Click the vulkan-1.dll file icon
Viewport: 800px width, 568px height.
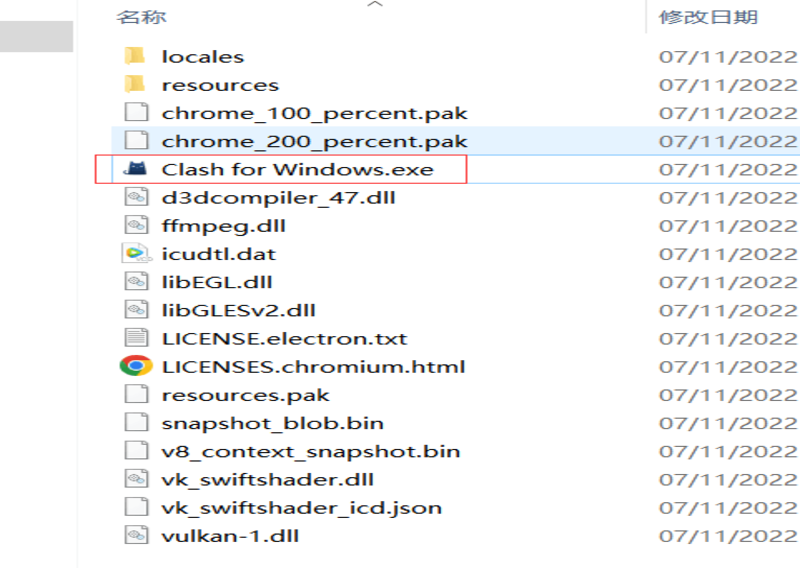point(135,535)
